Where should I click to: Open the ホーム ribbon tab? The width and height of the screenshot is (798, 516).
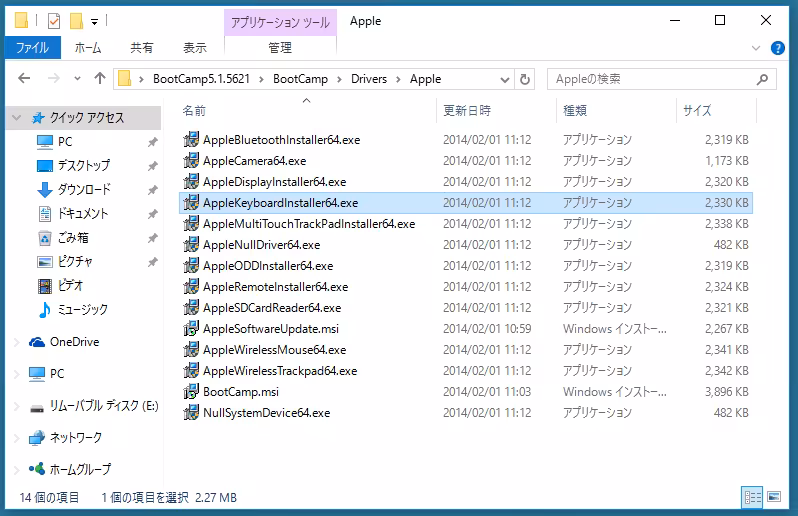coord(88,48)
